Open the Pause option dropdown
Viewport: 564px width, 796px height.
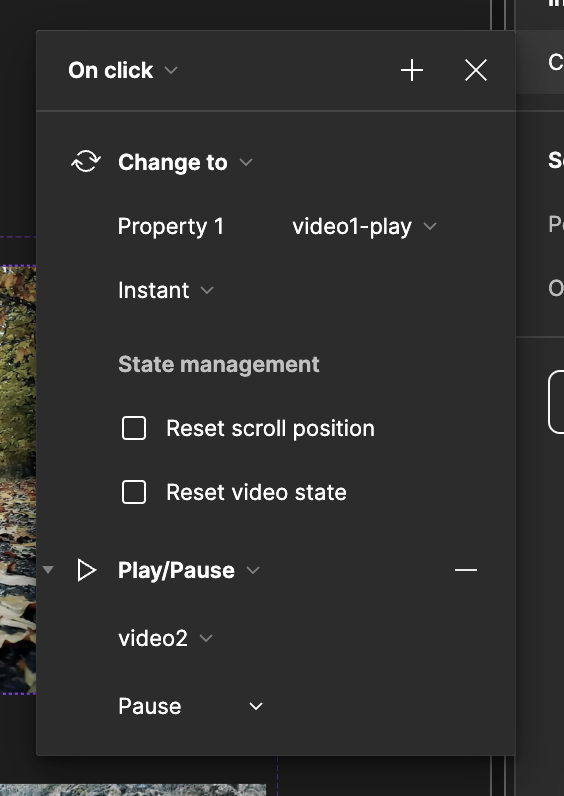click(190, 706)
